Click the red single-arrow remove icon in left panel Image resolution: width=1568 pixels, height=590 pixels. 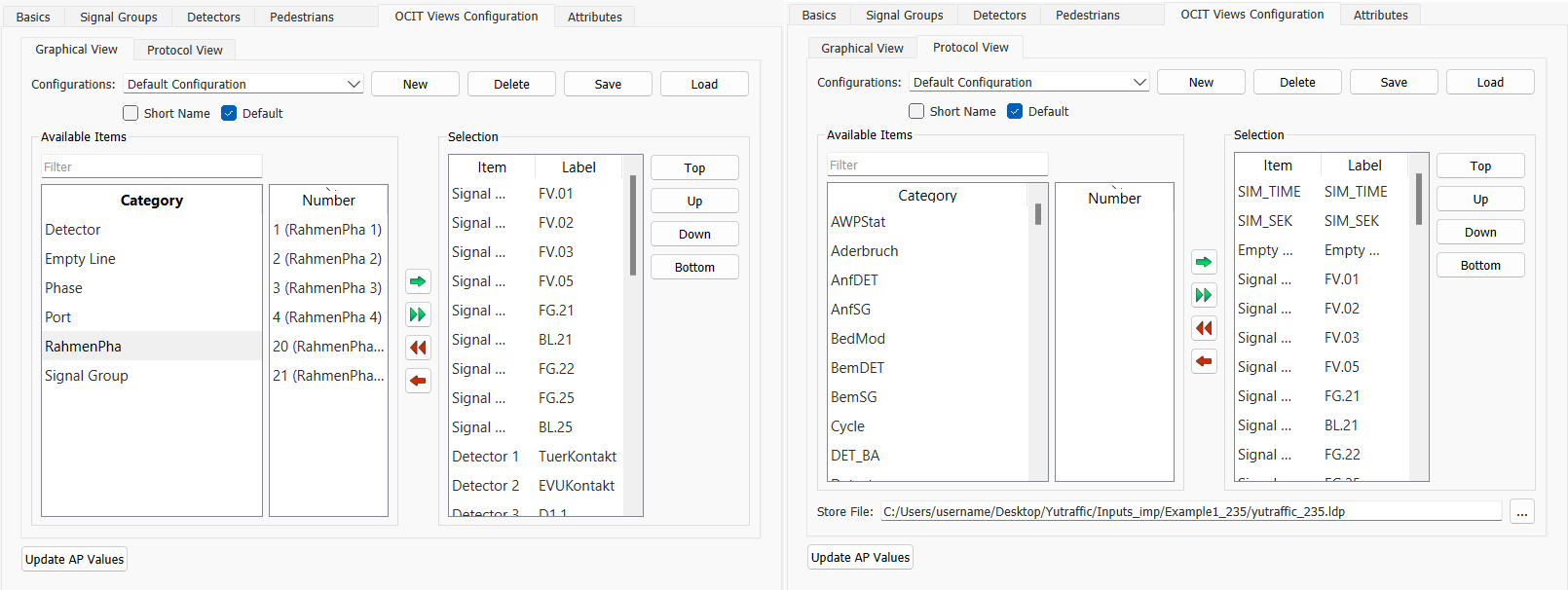[x=418, y=381]
